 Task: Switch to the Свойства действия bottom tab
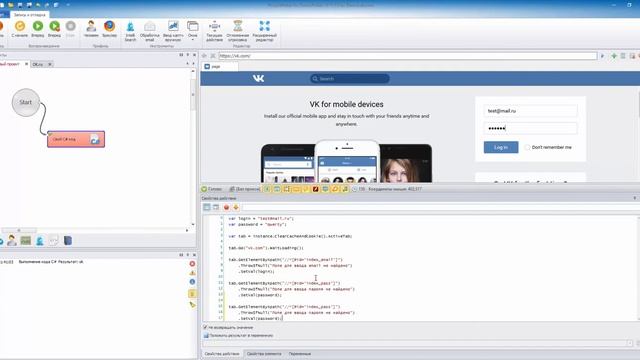pyautogui.click(x=222, y=354)
